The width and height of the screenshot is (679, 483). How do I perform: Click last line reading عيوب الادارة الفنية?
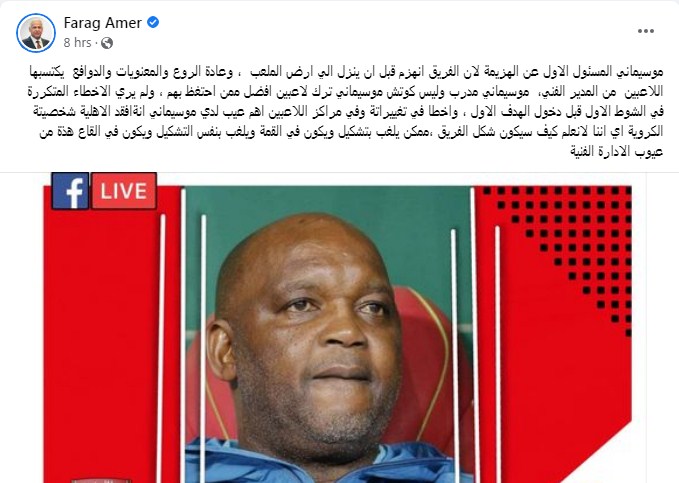click(x=617, y=152)
